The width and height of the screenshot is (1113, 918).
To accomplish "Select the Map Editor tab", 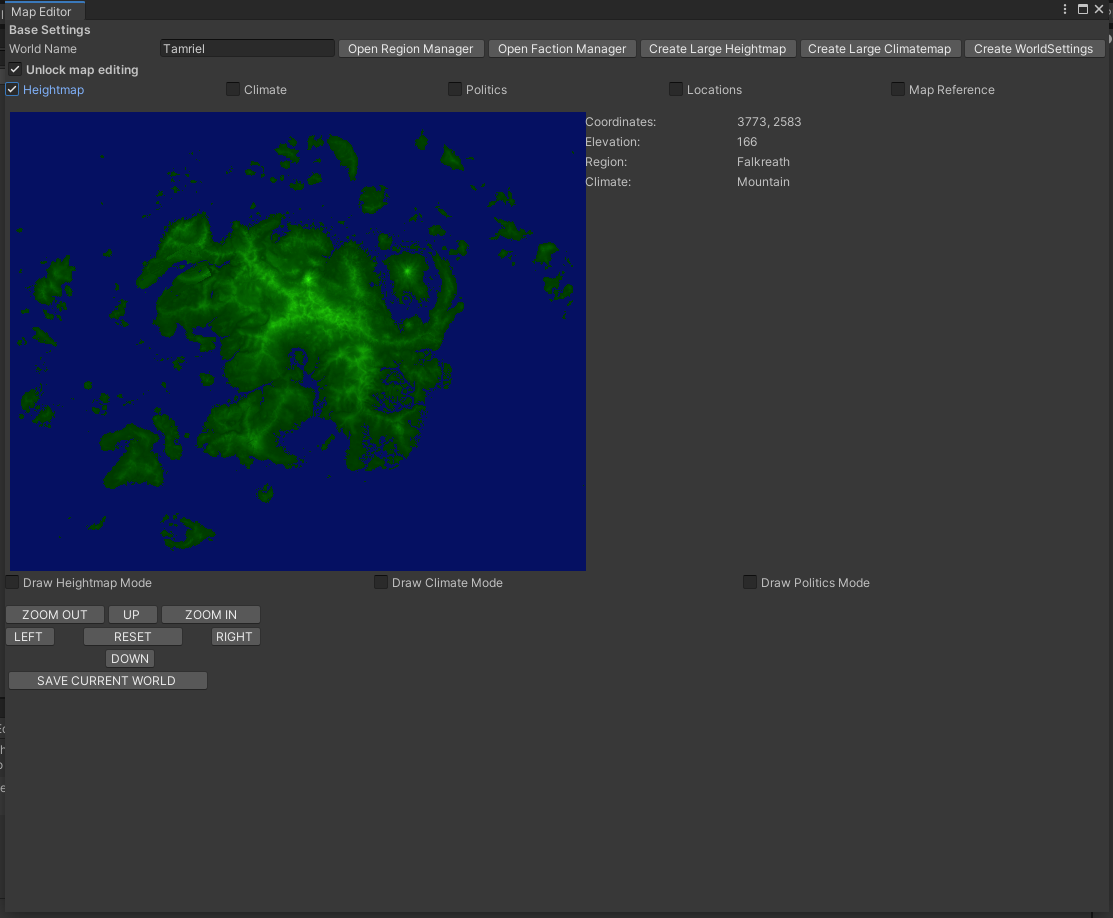I will click(x=42, y=11).
